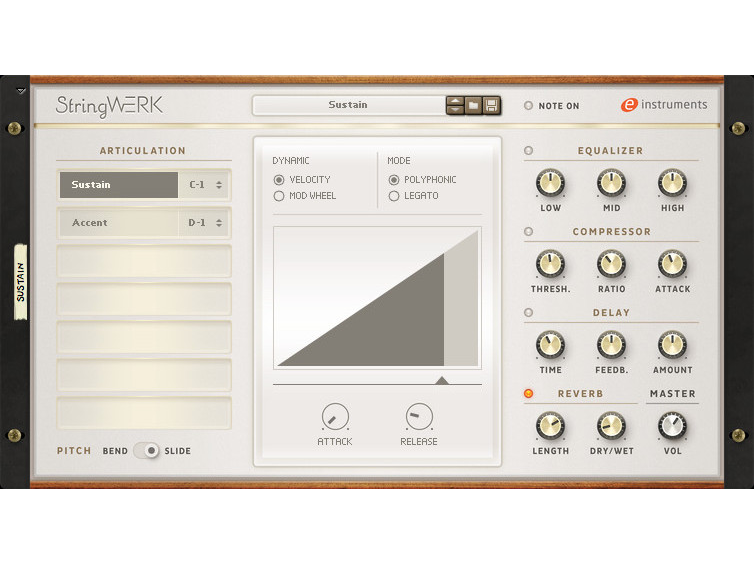The height and width of the screenshot is (565, 754).
Task: Click the Delay Feedb. knob
Action: click(x=611, y=345)
